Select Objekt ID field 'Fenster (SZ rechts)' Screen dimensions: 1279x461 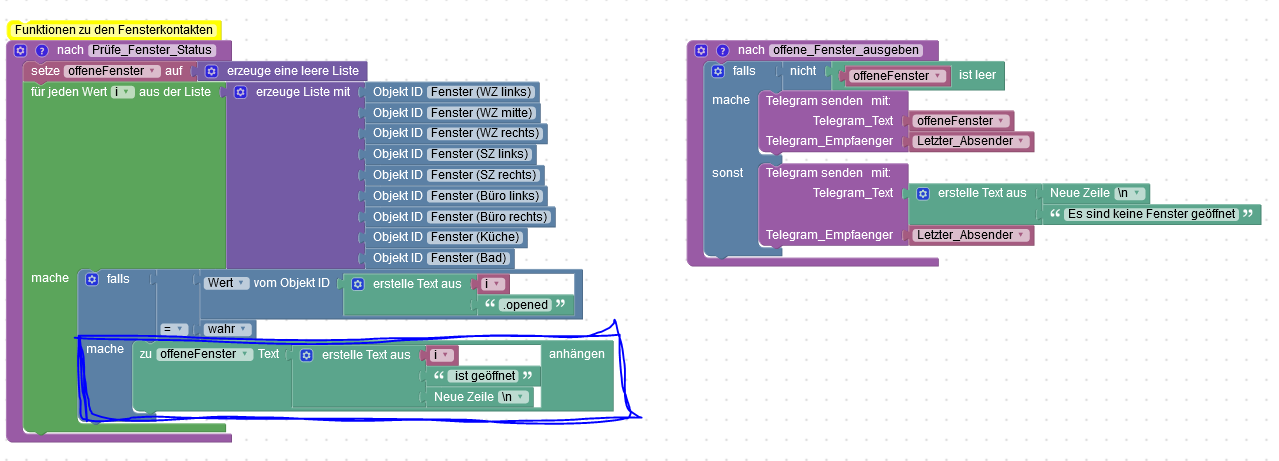tap(484, 175)
